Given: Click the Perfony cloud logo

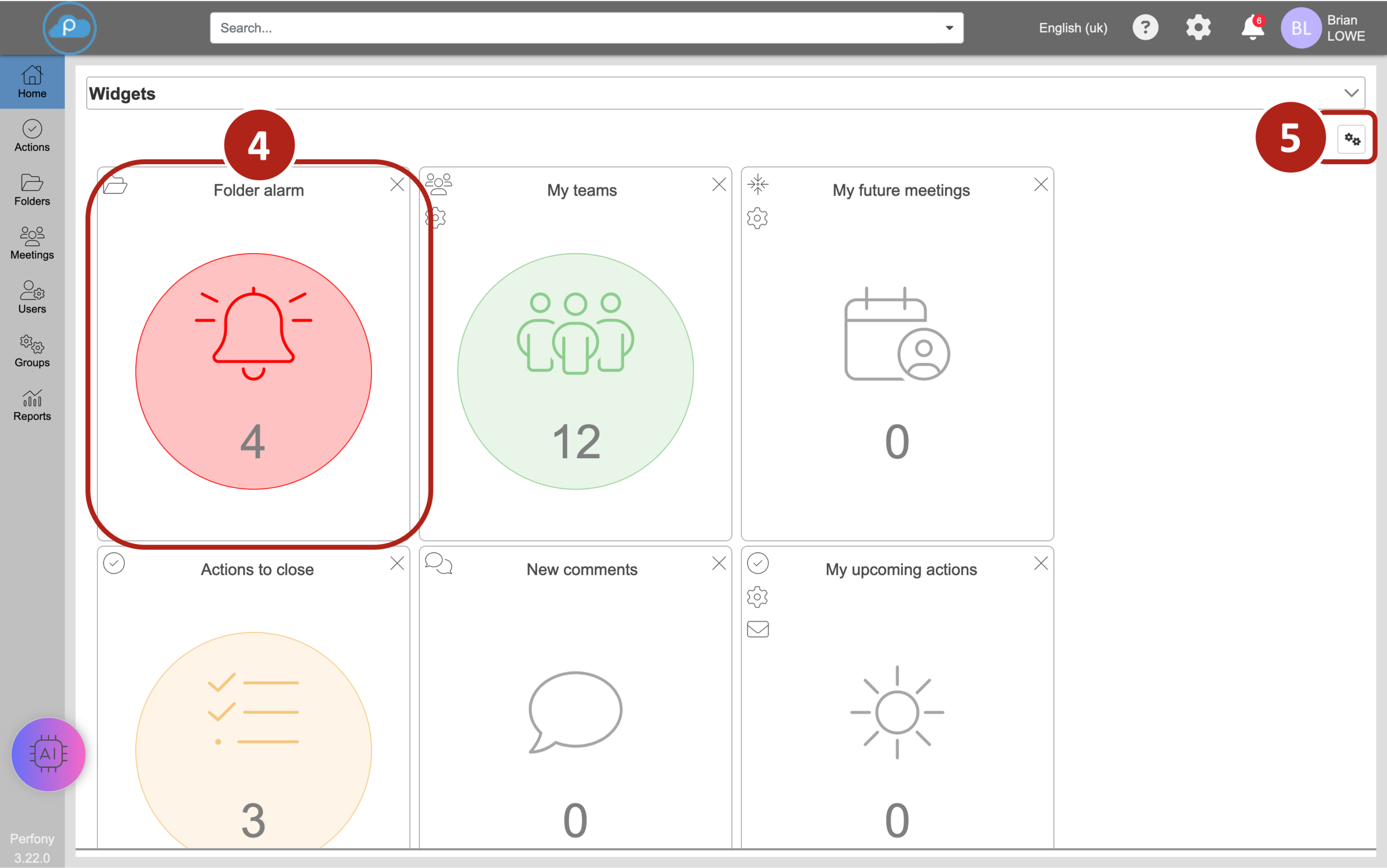Looking at the screenshot, I should coord(69,27).
